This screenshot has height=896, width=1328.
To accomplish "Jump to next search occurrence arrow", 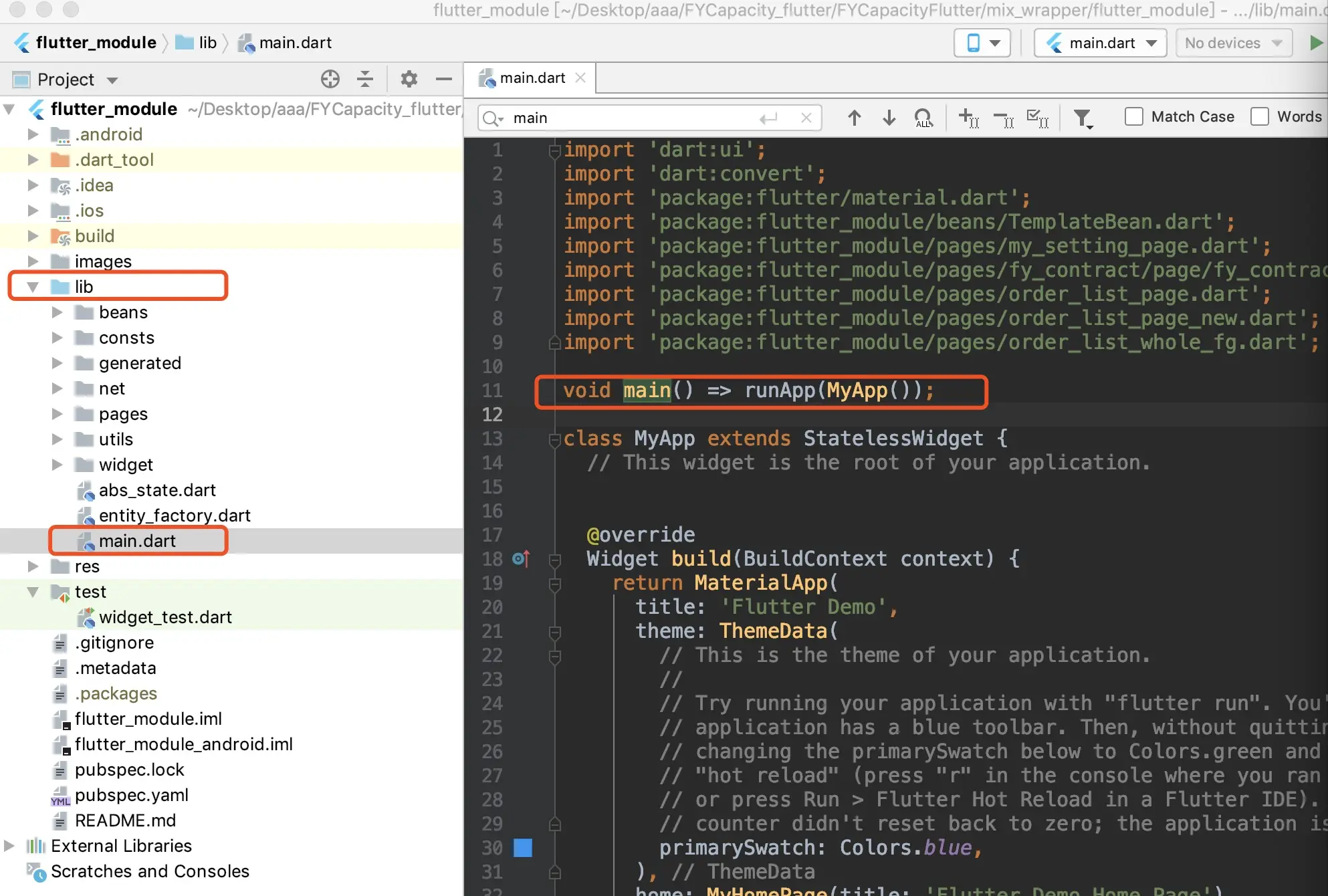I will pos(889,118).
